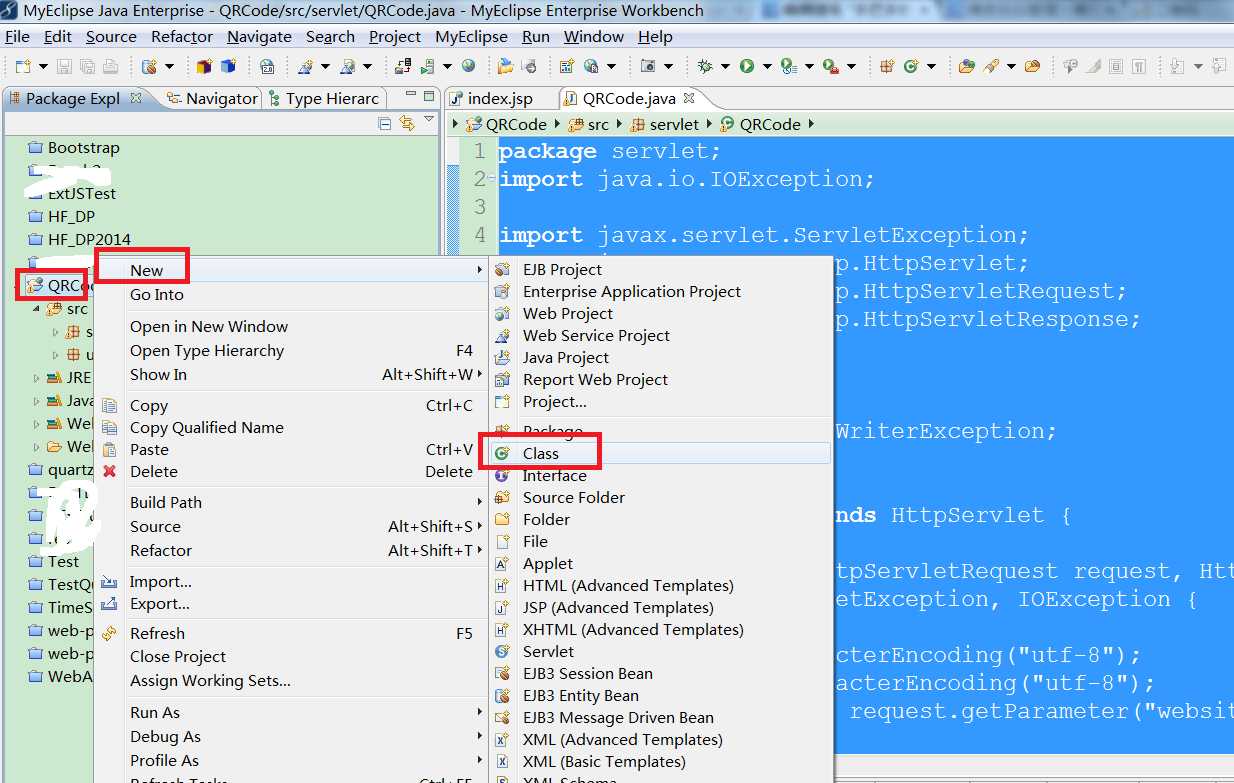
Task: Toggle Link with Editor in Package Explorer
Action: tap(407, 123)
